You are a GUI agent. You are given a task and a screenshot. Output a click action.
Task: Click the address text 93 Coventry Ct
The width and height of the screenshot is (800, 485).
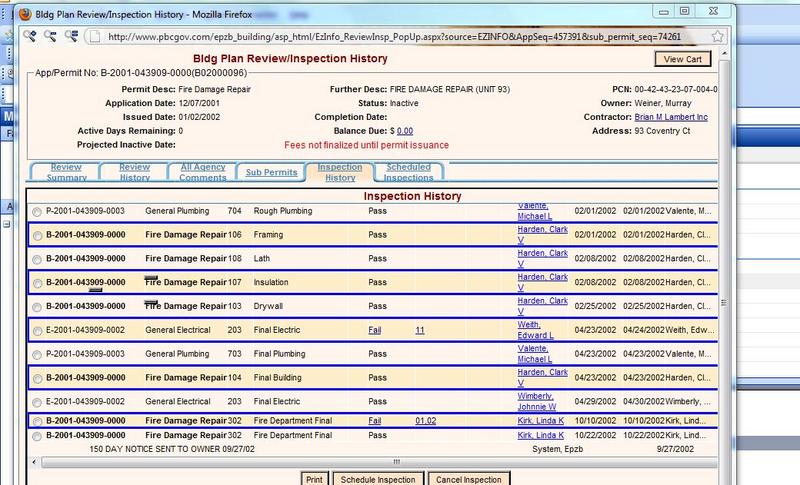click(662, 131)
